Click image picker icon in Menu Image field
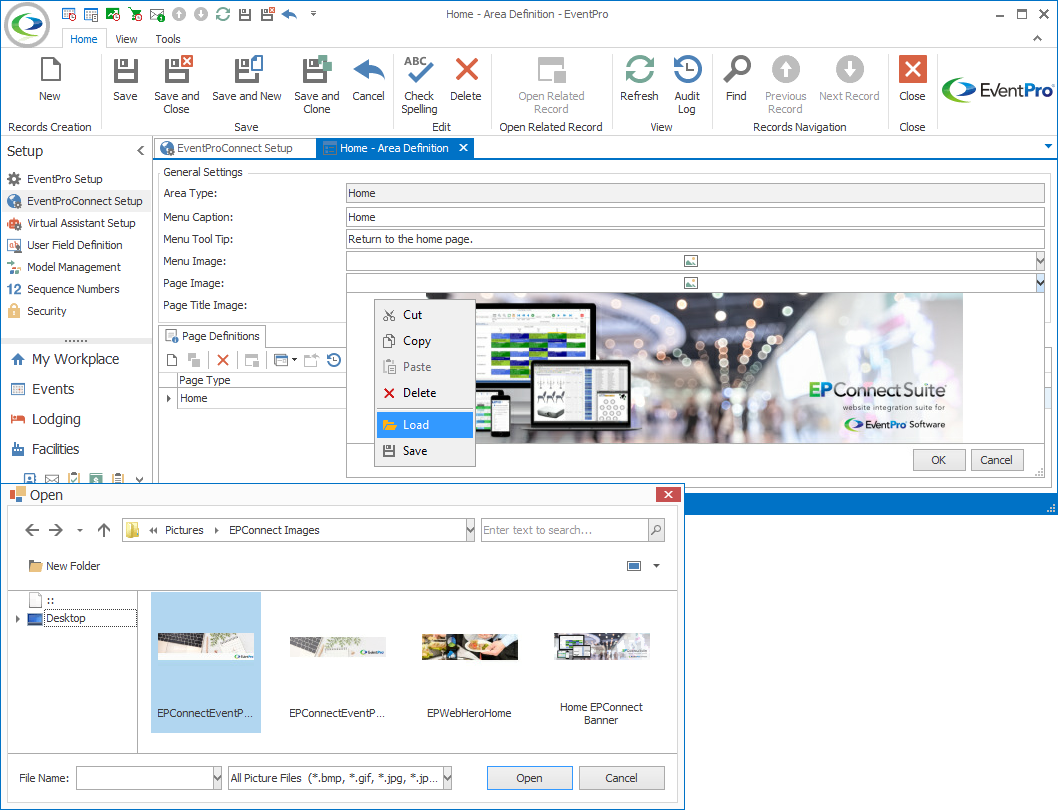Viewport: 1058px width, 810px height. [691, 261]
